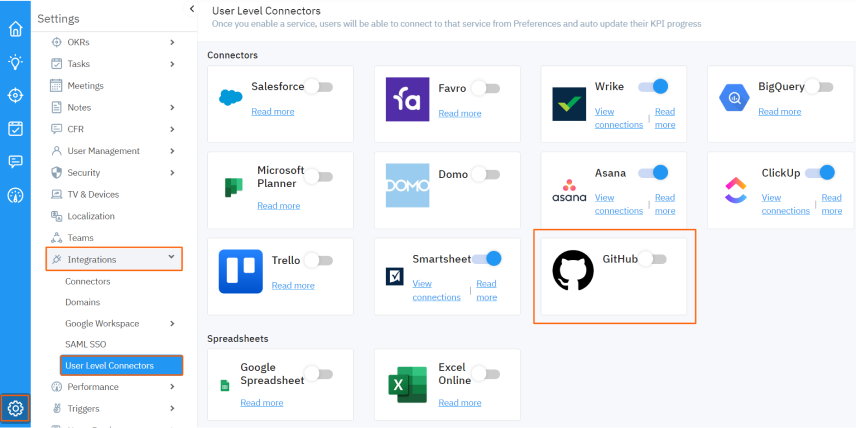Click the Excel Online logo
Viewport: 856px width, 428px height.
point(407,384)
